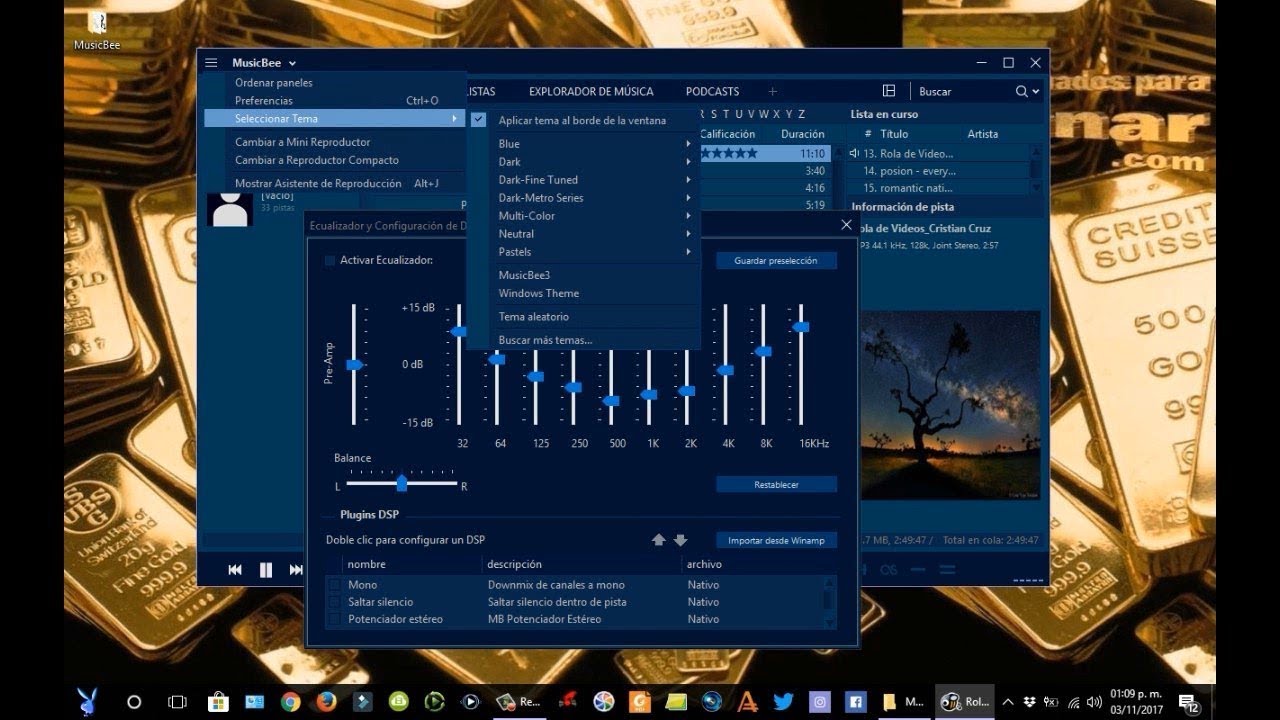This screenshot has height=720, width=1280.
Task: Open Cortana search circle on taskbar
Action: tap(134, 702)
